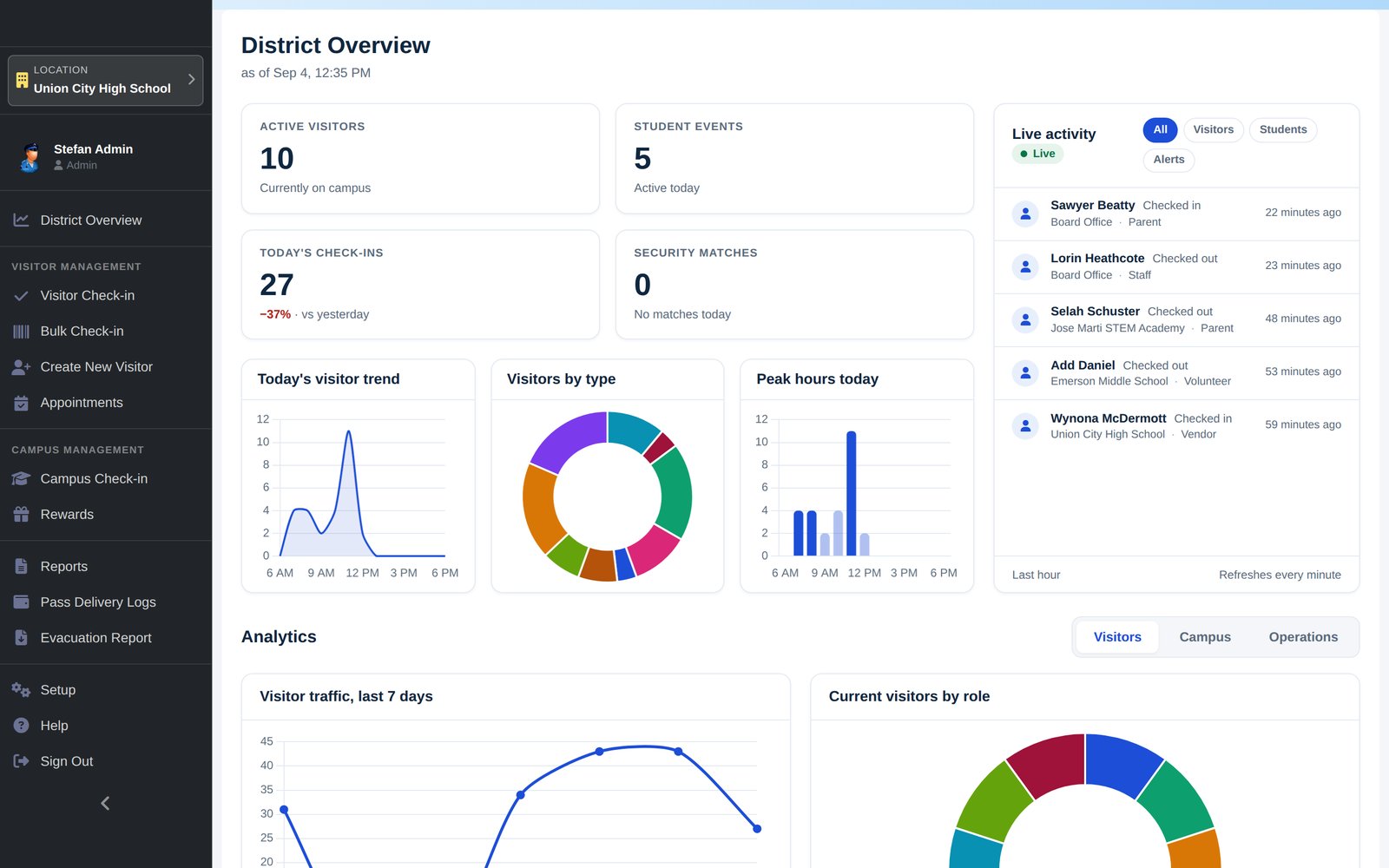This screenshot has height=868, width=1389.
Task: Click Sawyer Beatty's person avatar icon
Action: (x=1025, y=214)
